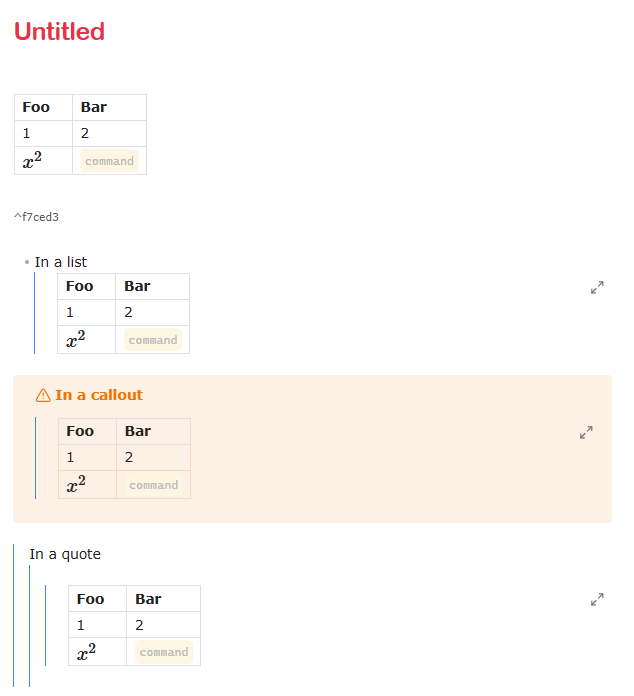
Task: Click the "In a quote" text line
Action: click(x=65, y=554)
